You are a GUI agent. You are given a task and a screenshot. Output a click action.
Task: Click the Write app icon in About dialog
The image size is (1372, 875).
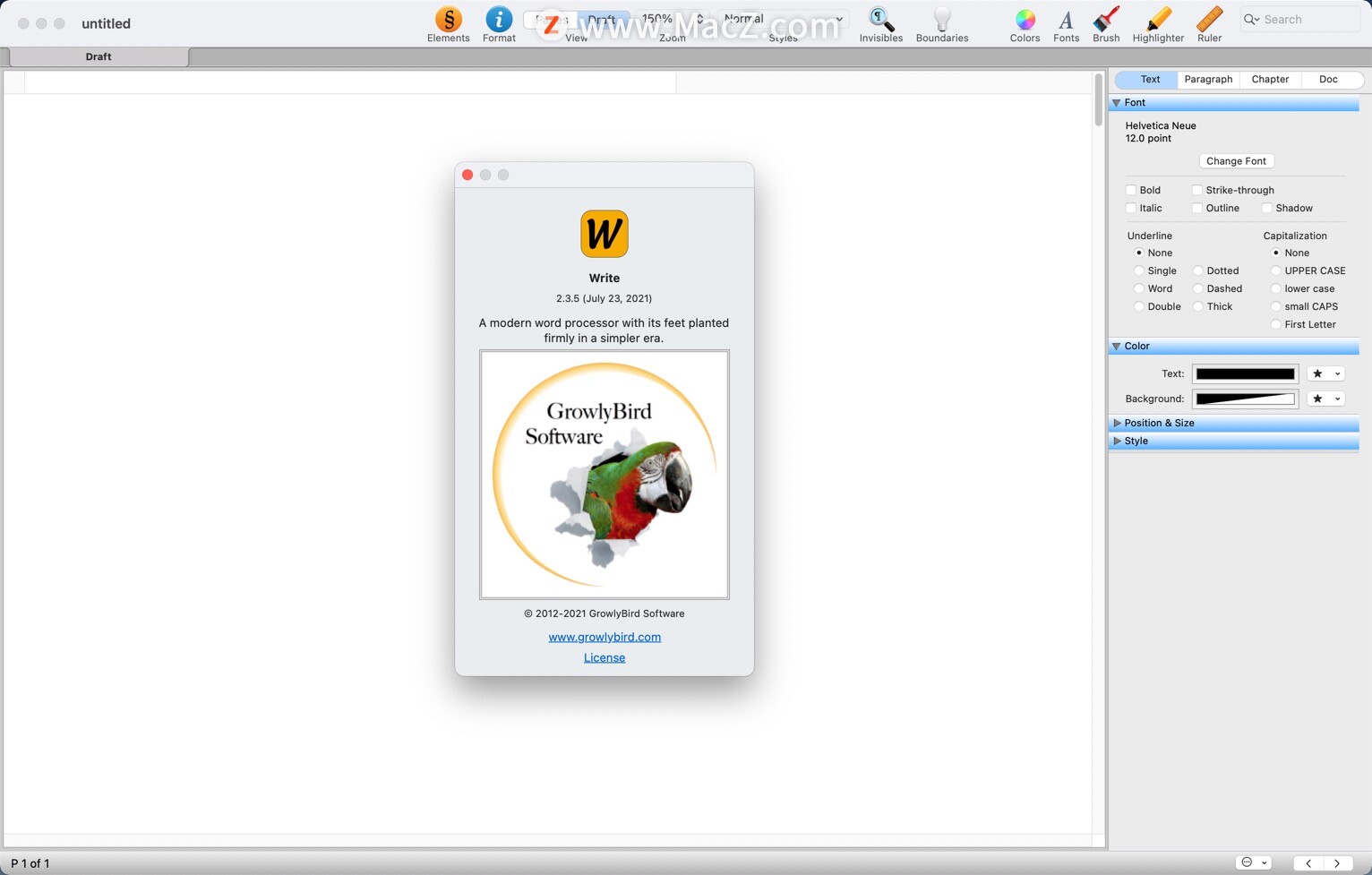(605, 234)
